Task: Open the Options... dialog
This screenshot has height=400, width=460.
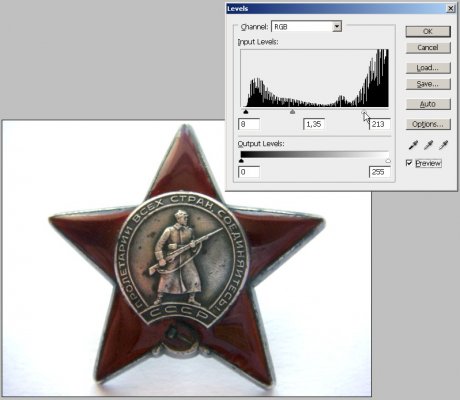Action: coord(428,124)
